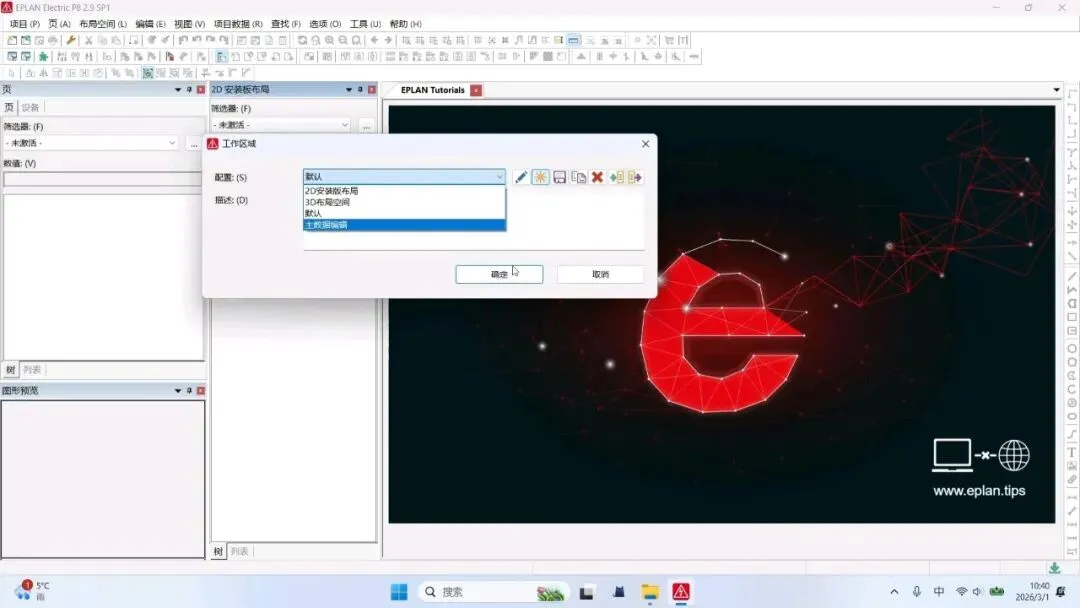Open the 编辑 (E) menu
The image size is (1080, 608).
[x=150, y=24]
